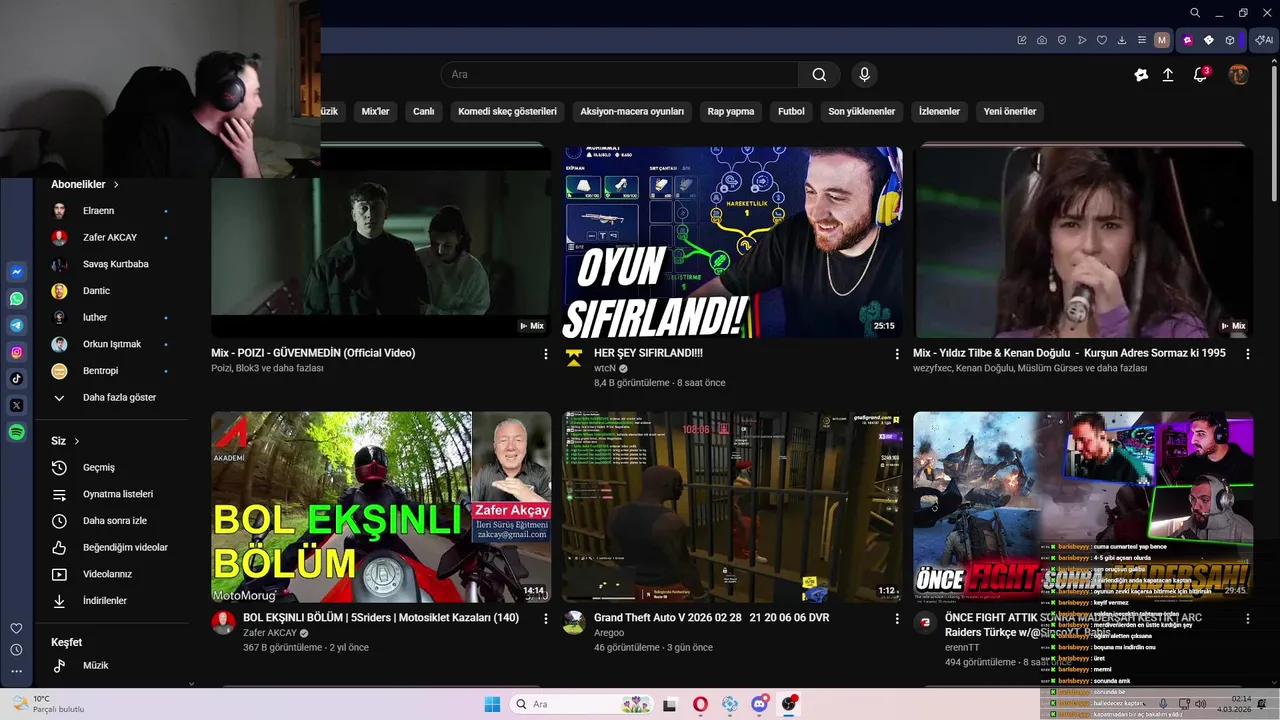Open Telegram in the browser sidebar
The width and height of the screenshot is (1280, 720).
click(17, 325)
